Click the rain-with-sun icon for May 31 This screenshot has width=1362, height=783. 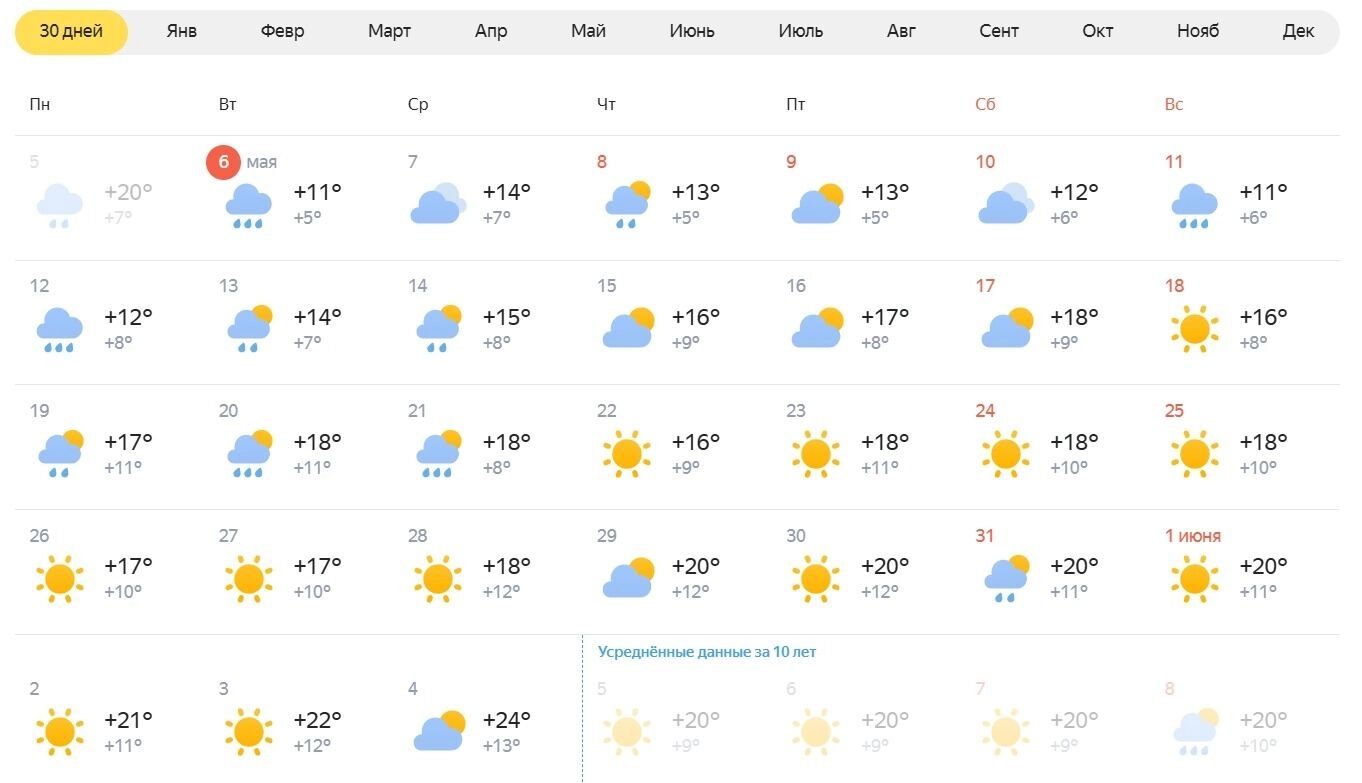coord(1006,578)
